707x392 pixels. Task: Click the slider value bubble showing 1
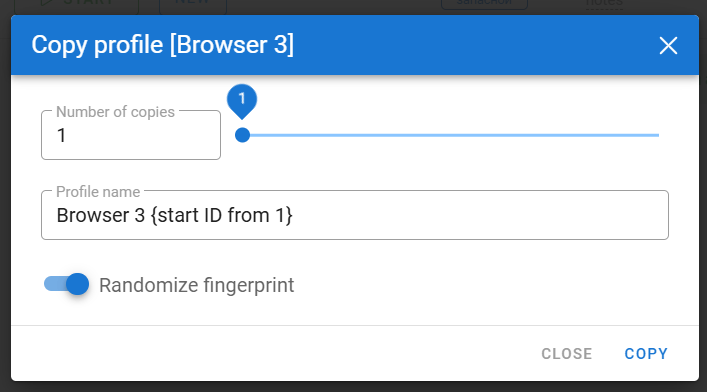click(x=242, y=100)
